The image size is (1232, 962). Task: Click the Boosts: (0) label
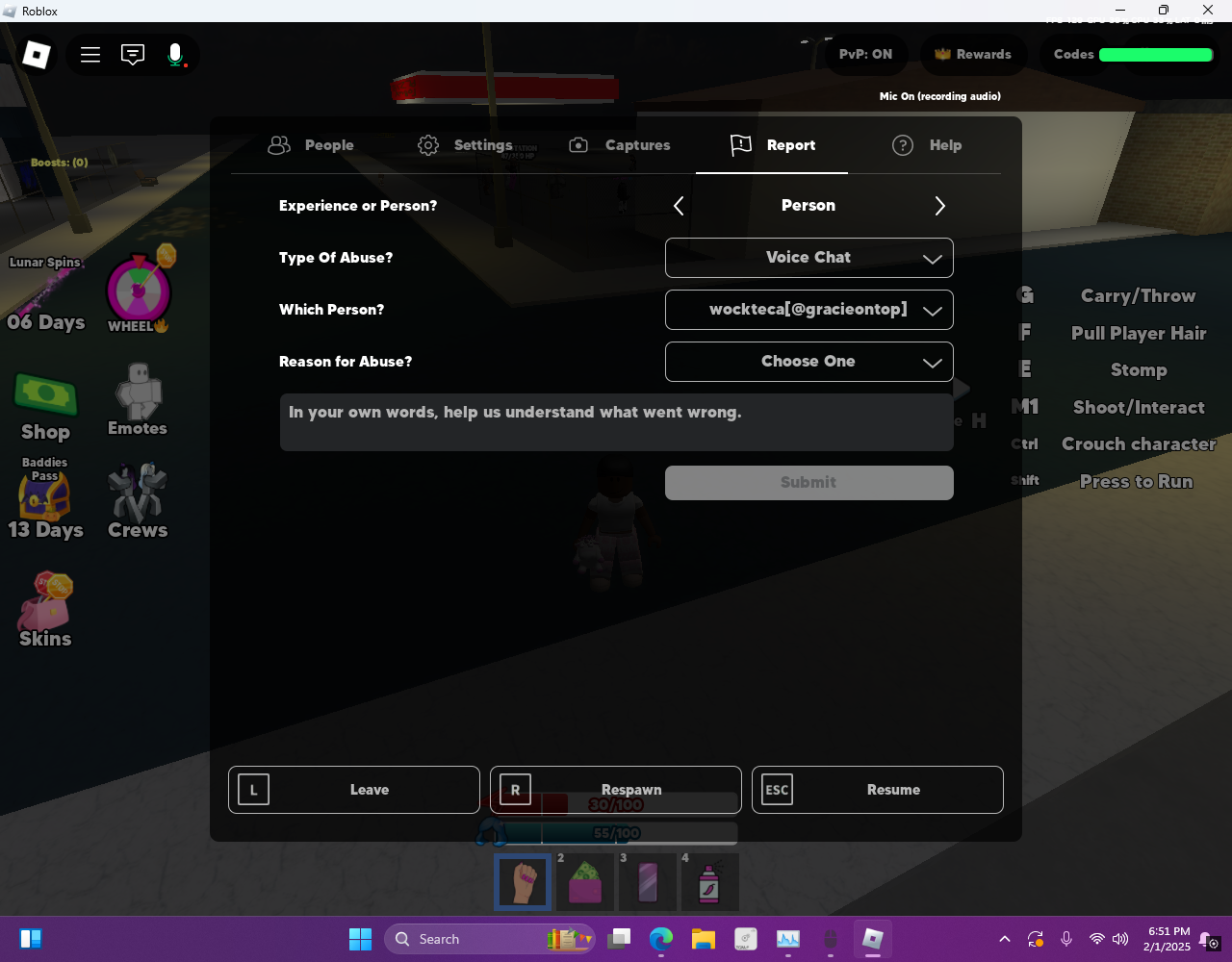(x=60, y=163)
